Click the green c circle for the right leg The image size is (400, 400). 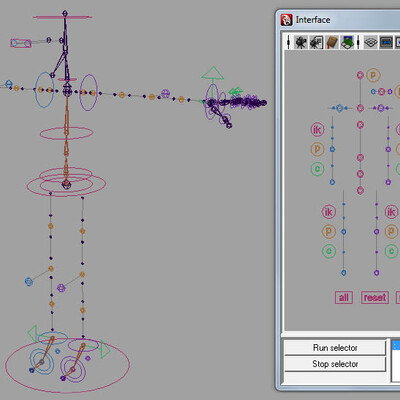[x=391, y=251]
